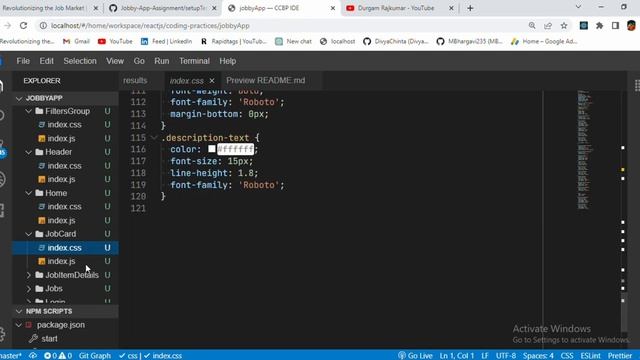Open the Rapidtags bookmark

click(234, 41)
